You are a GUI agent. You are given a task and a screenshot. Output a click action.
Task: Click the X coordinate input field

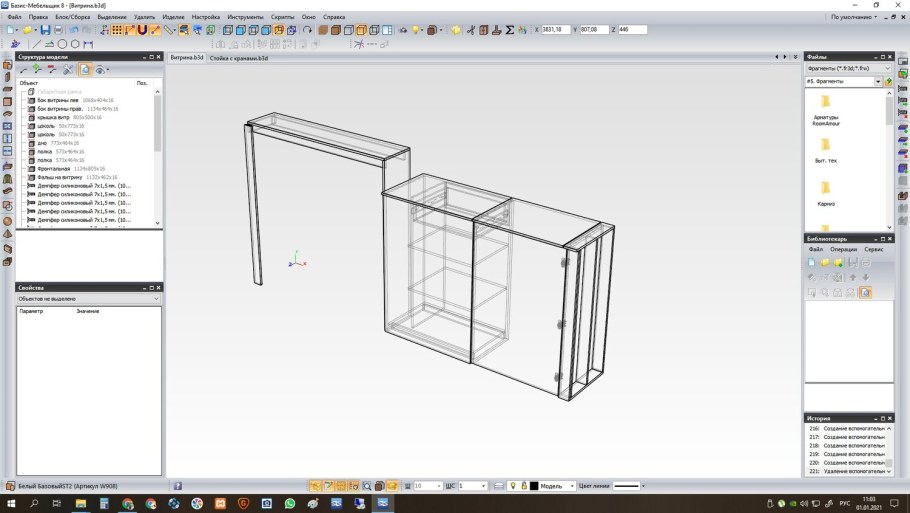[x=556, y=30]
